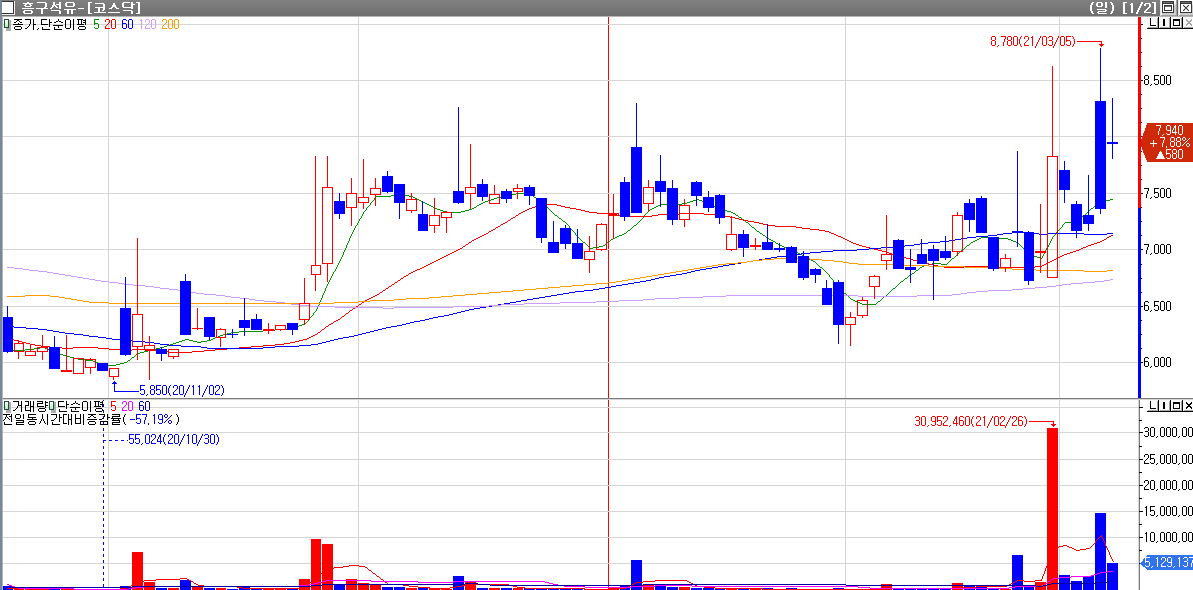Click the (일) period indicator in title bar
Viewport: 1193px width, 590px height.
click(1101, 8)
